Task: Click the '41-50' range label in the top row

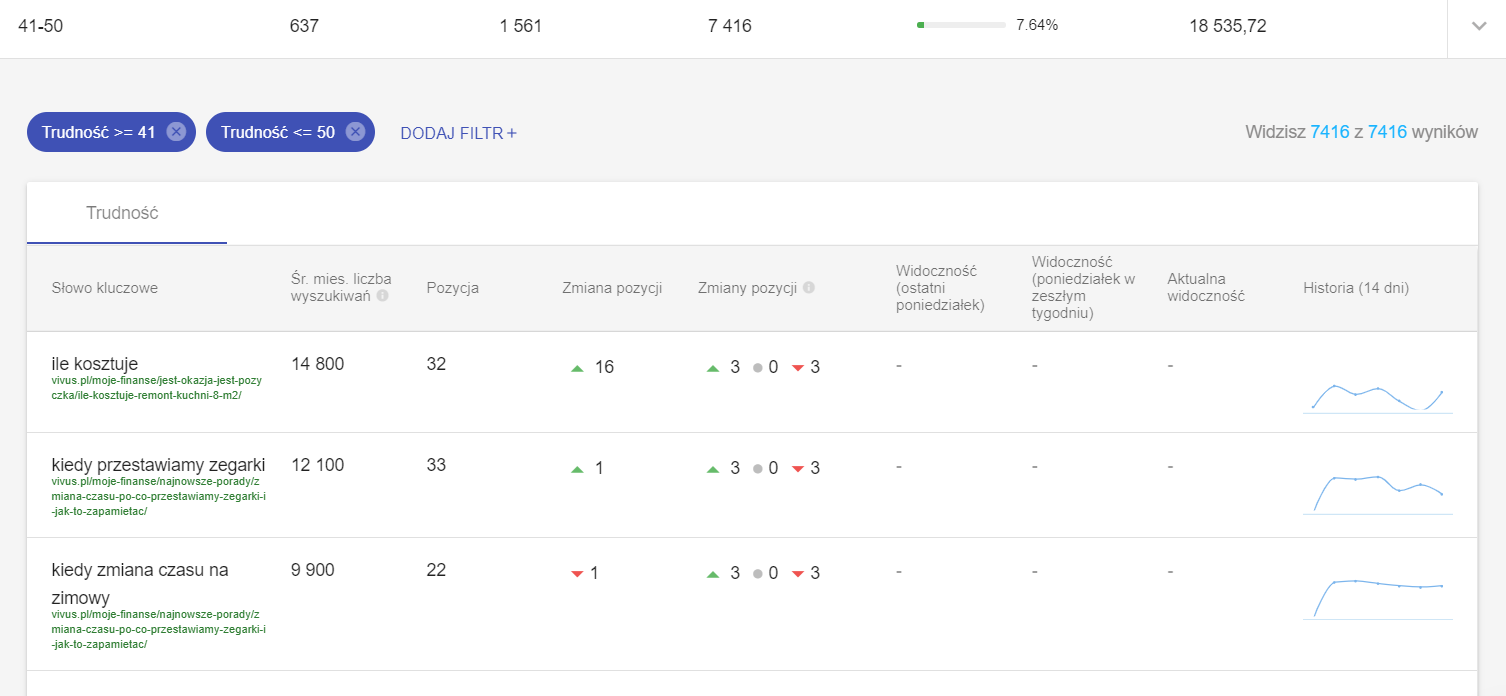Action: [40, 26]
